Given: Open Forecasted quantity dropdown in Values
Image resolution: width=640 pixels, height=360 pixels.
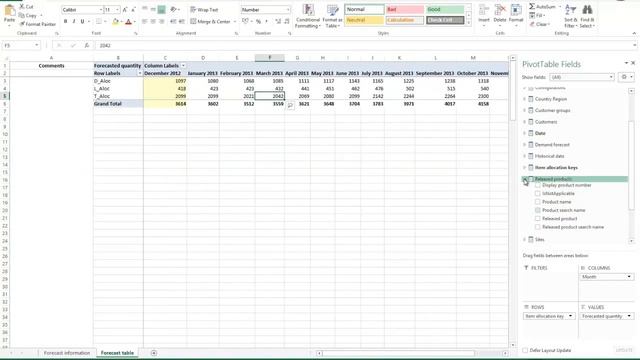Looking at the screenshot, I should tap(629, 316).
